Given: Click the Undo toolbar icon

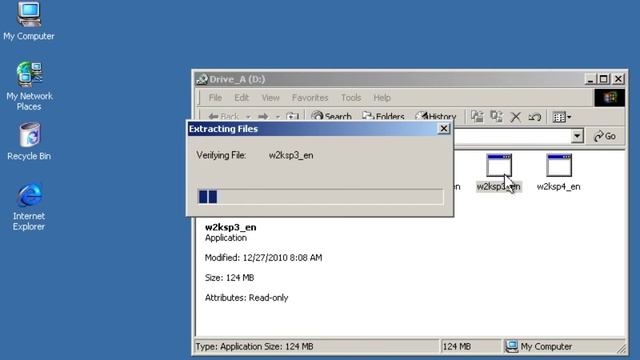Looking at the screenshot, I should [x=535, y=117].
